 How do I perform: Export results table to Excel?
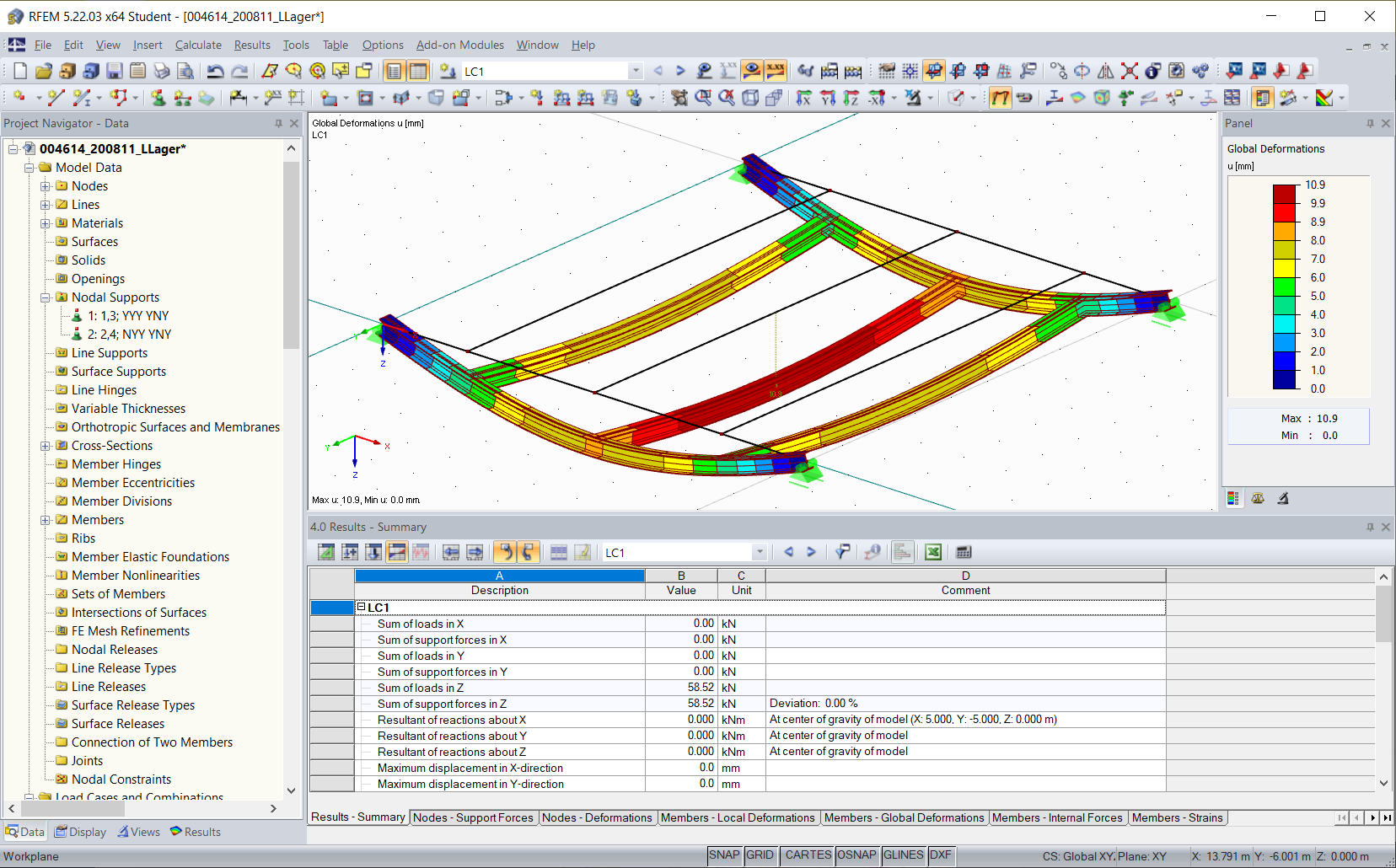[x=933, y=552]
